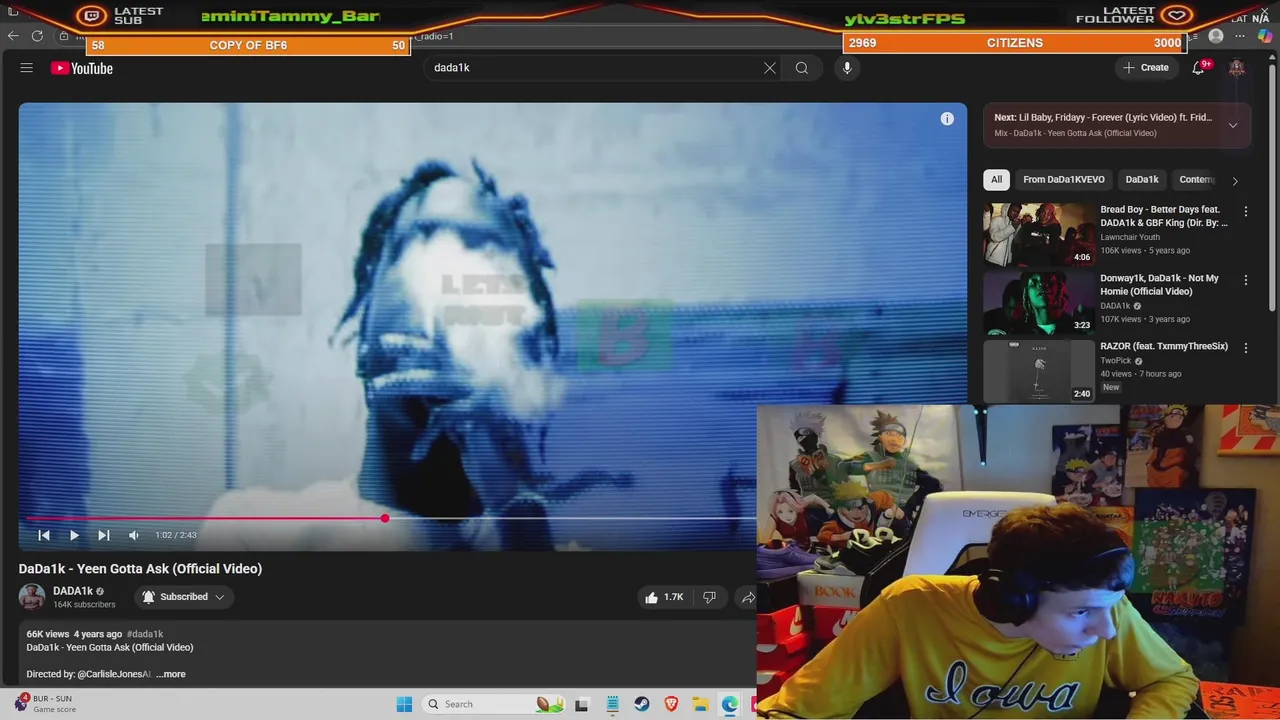
Task: Open options for RAZOR video
Action: [1246, 348]
